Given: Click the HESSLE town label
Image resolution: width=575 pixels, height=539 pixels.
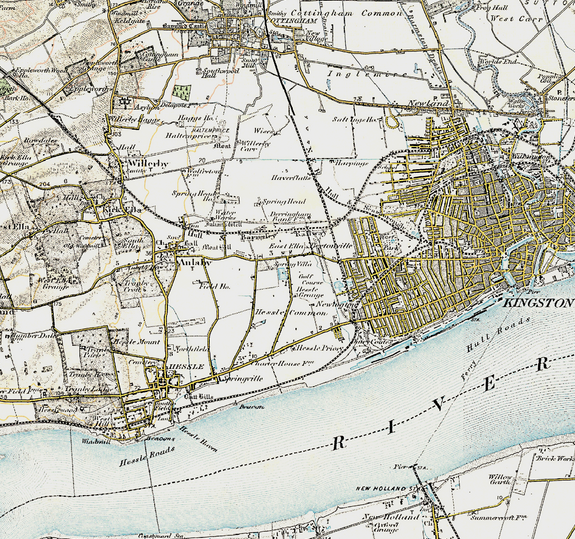Looking at the screenshot, I should [186, 367].
